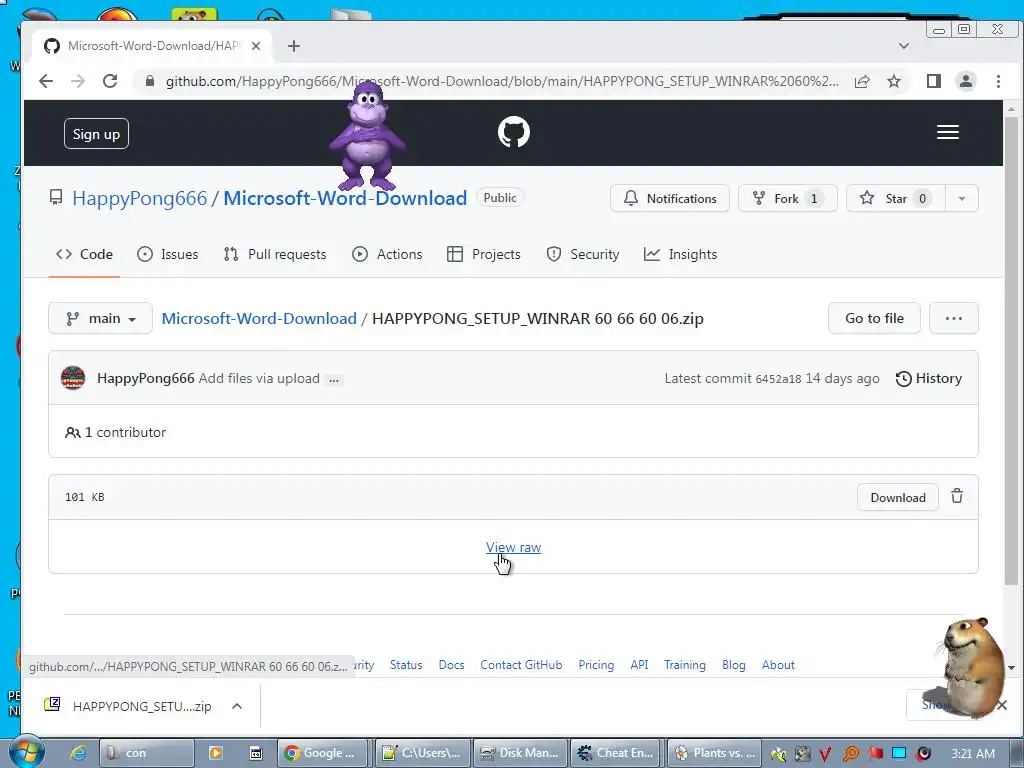The width and height of the screenshot is (1024, 768).
Task: Open 'Add files via upload' commit message
Action: coord(259,378)
